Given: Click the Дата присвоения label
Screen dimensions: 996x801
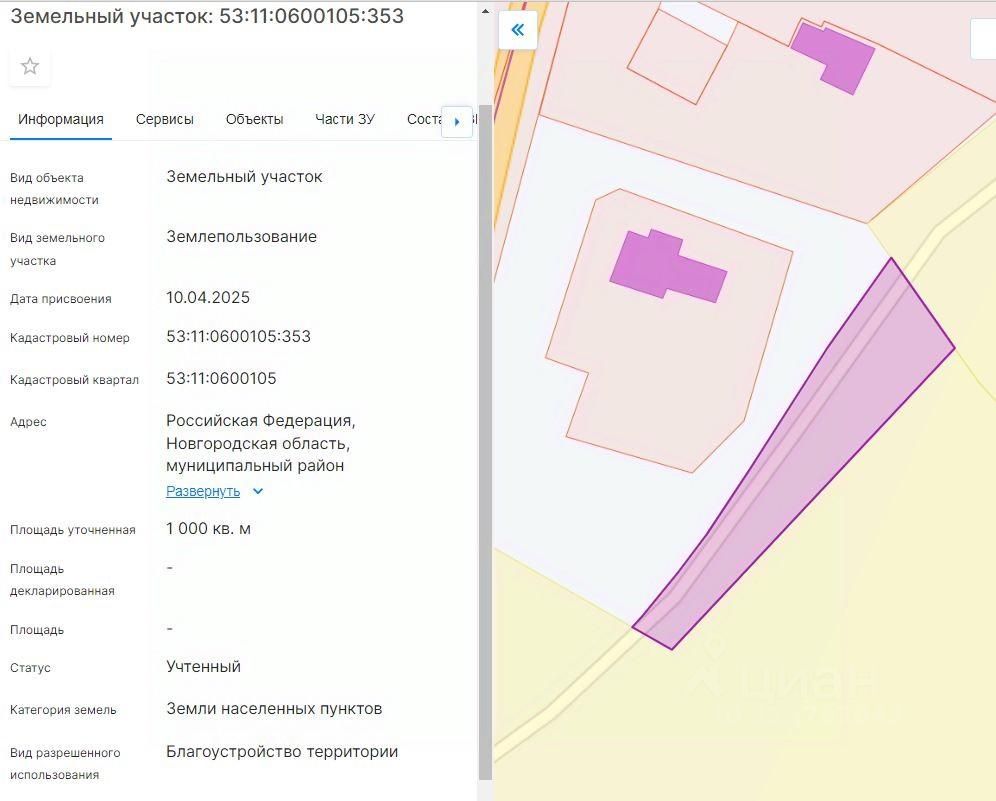Looking at the screenshot, I should pos(60,299).
